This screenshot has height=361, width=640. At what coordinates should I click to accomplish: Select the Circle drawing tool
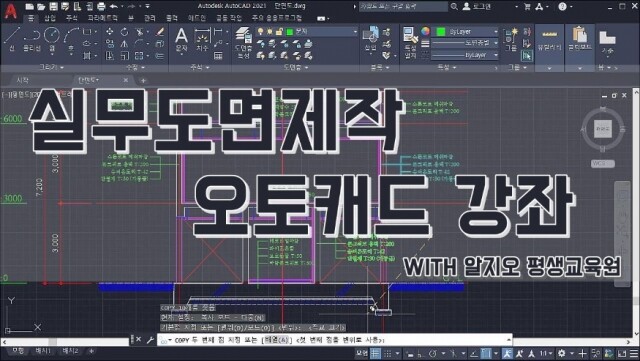tap(52, 38)
